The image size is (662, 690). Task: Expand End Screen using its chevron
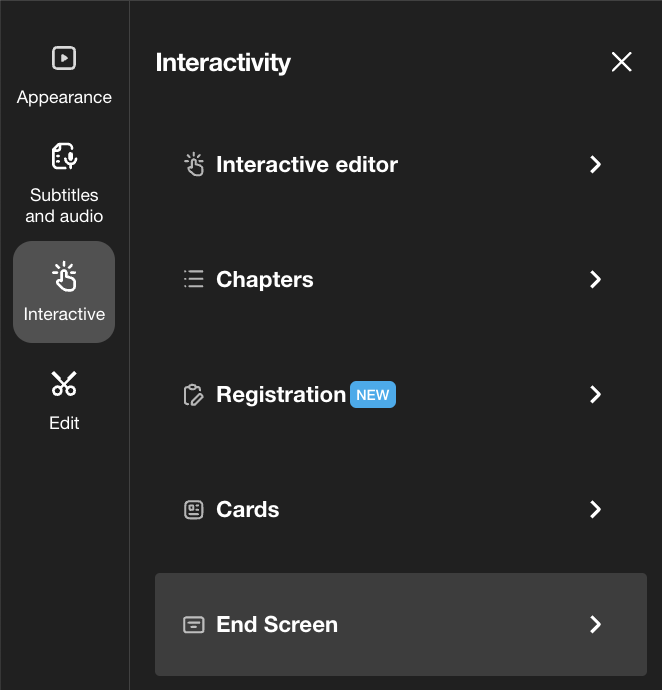pos(596,625)
